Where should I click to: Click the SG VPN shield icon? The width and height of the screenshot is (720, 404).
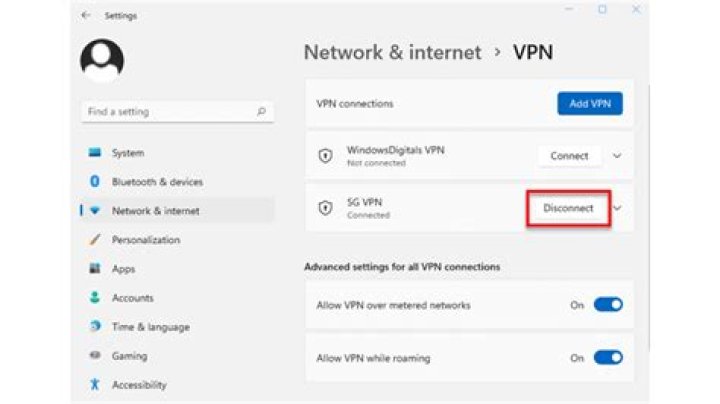324,207
